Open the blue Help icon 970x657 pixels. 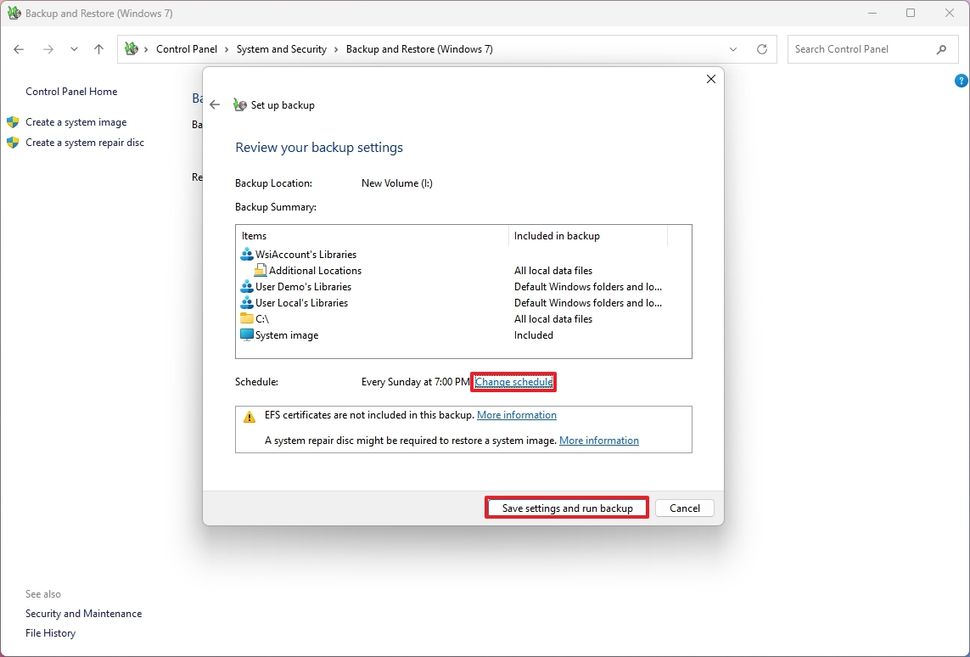961,80
